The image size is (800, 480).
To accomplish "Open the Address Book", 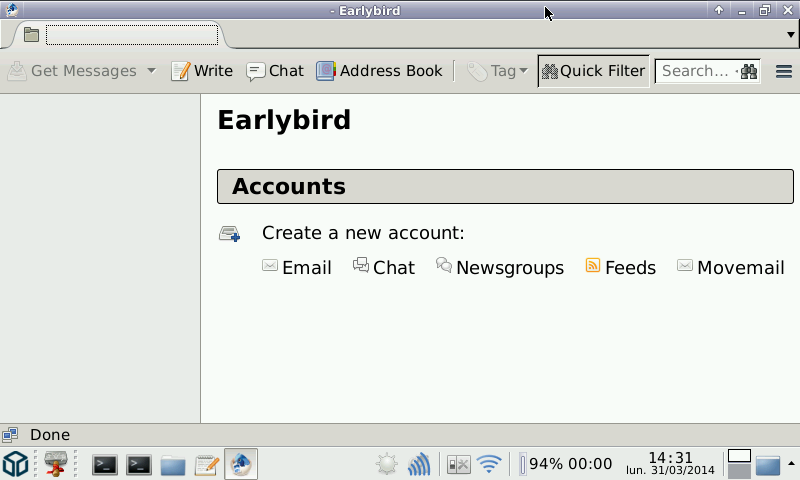I will (x=379, y=71).
